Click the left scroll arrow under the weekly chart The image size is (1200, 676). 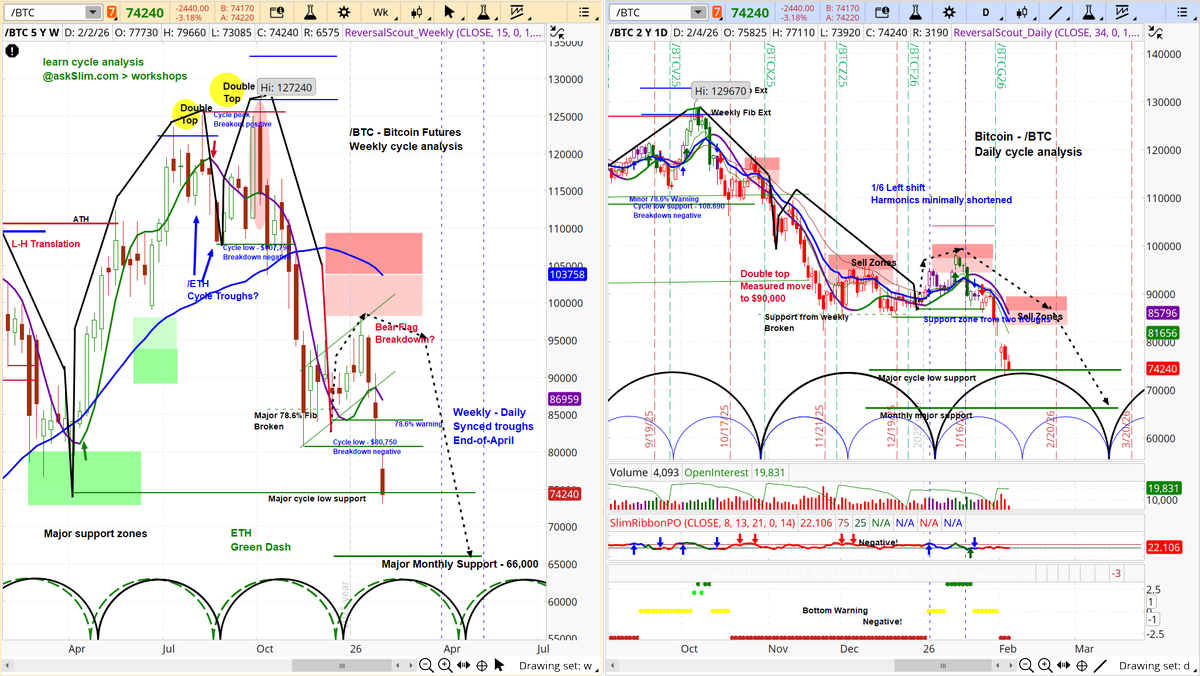pos(7,665)
